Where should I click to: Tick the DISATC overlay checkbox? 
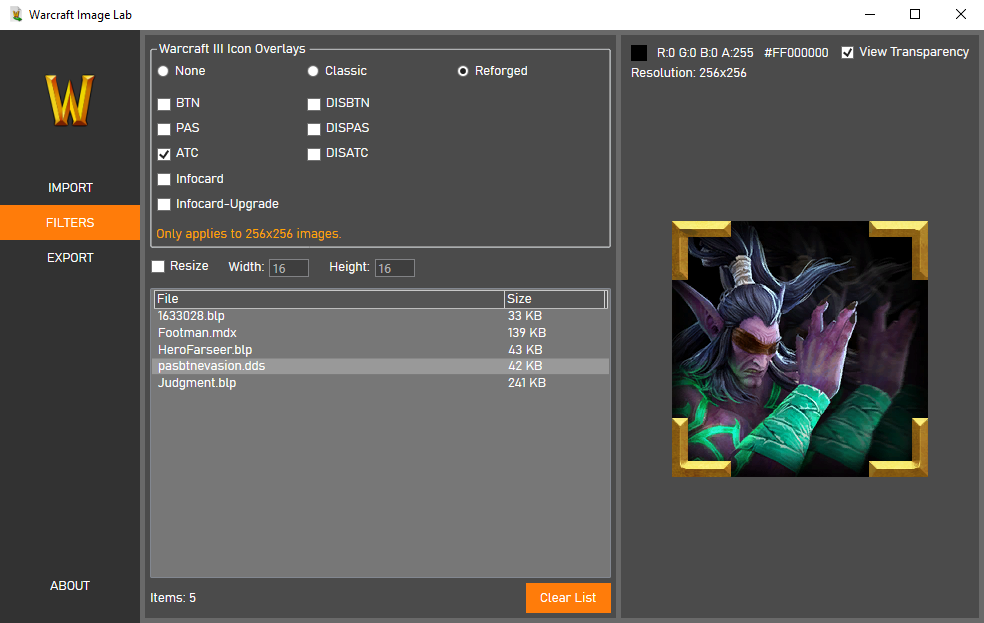314,154
